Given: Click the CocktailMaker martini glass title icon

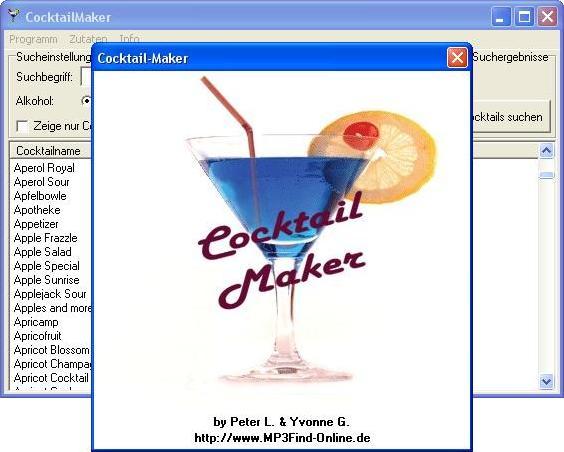Looking at the screenshot, I should coord(14,16).
